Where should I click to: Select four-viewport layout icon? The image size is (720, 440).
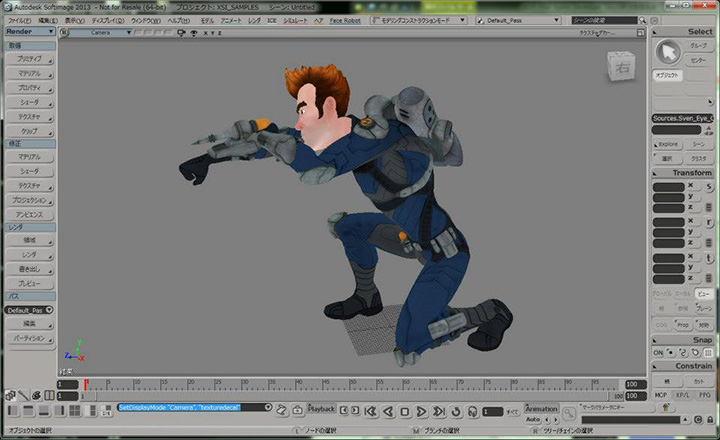coord(74,411)
